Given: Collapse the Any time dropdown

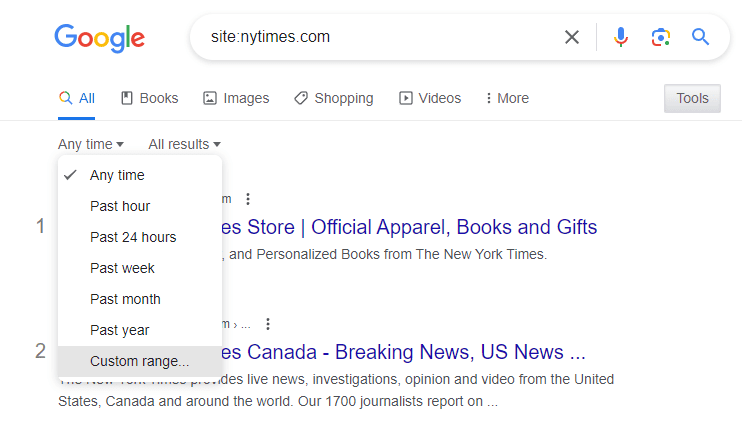Looking at the screenshot, I should 91,144.
